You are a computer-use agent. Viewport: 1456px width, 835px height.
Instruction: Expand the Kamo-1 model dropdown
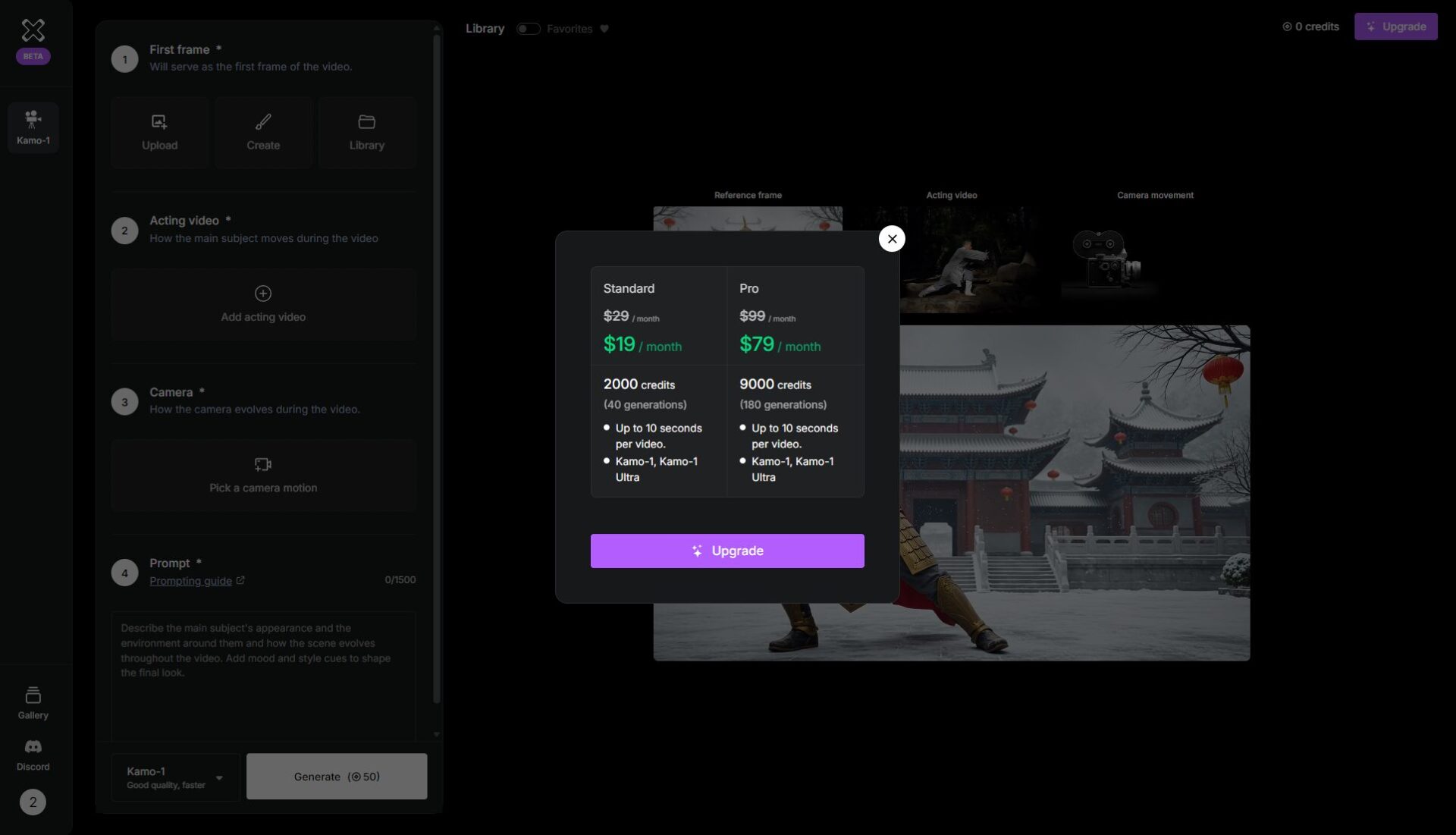(x=175, y=777)
